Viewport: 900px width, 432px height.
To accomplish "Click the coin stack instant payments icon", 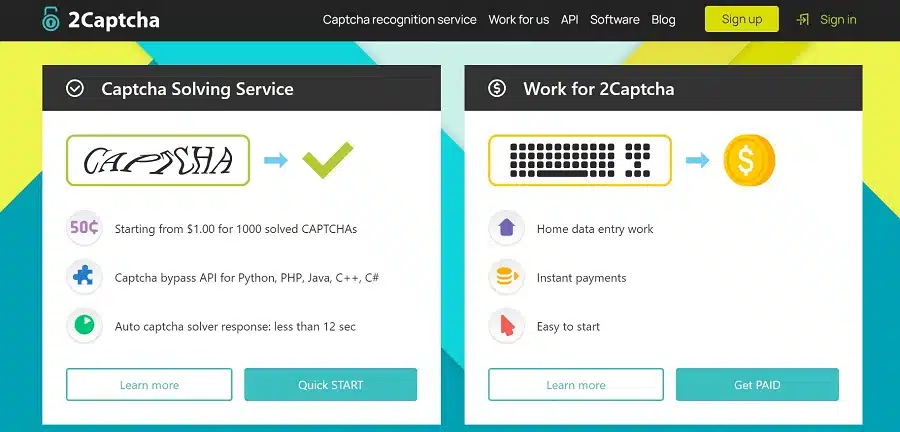I will click(506, 277).
